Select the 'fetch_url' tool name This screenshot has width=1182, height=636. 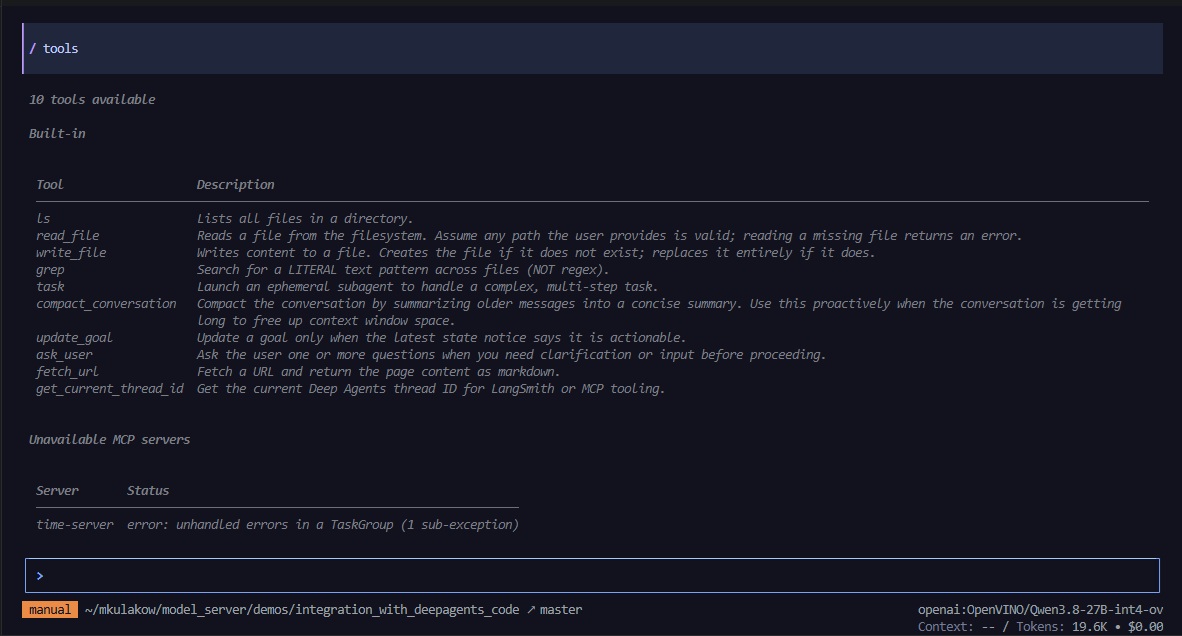pyautogui.click(x=67, y=372)
